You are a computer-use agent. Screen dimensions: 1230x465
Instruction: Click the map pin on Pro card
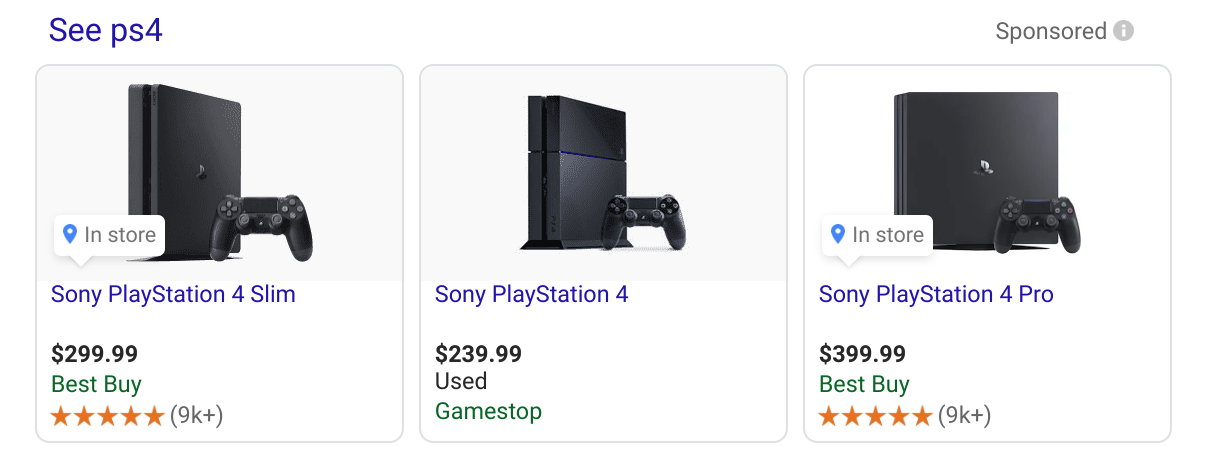(838, 234)
